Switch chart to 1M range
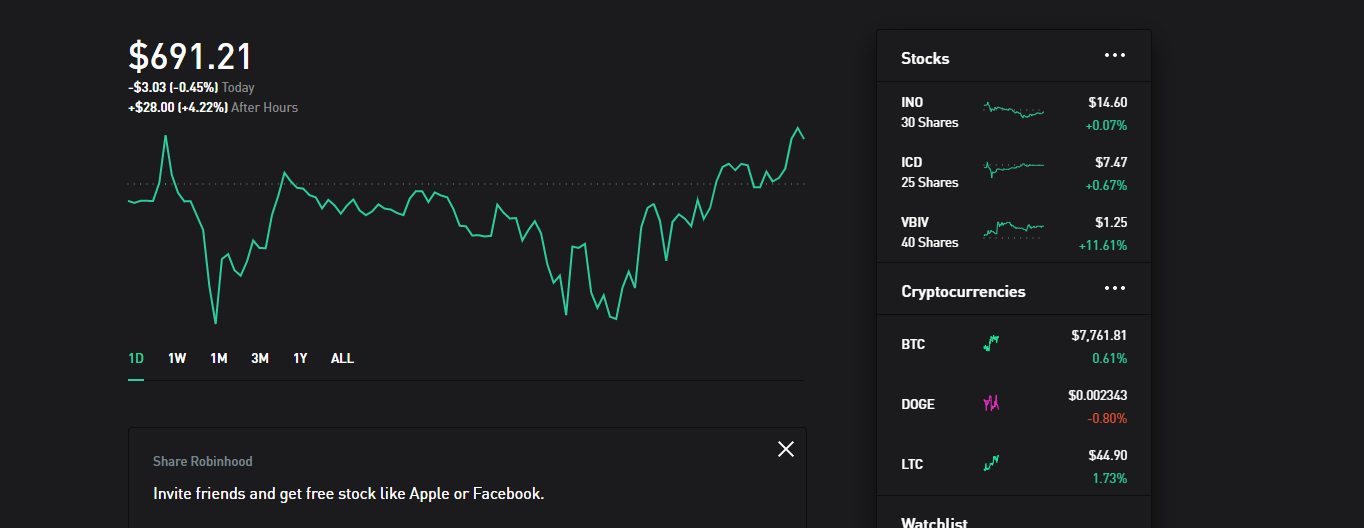Image resolution: width=1364 pixels, height=528 pixels. point(219,358)
